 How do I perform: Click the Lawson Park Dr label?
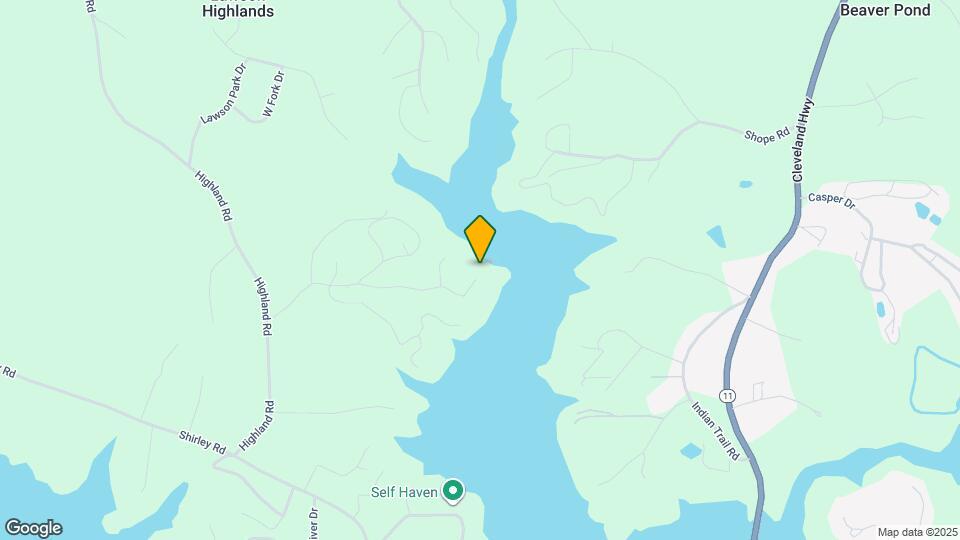(x=223, y=94)
